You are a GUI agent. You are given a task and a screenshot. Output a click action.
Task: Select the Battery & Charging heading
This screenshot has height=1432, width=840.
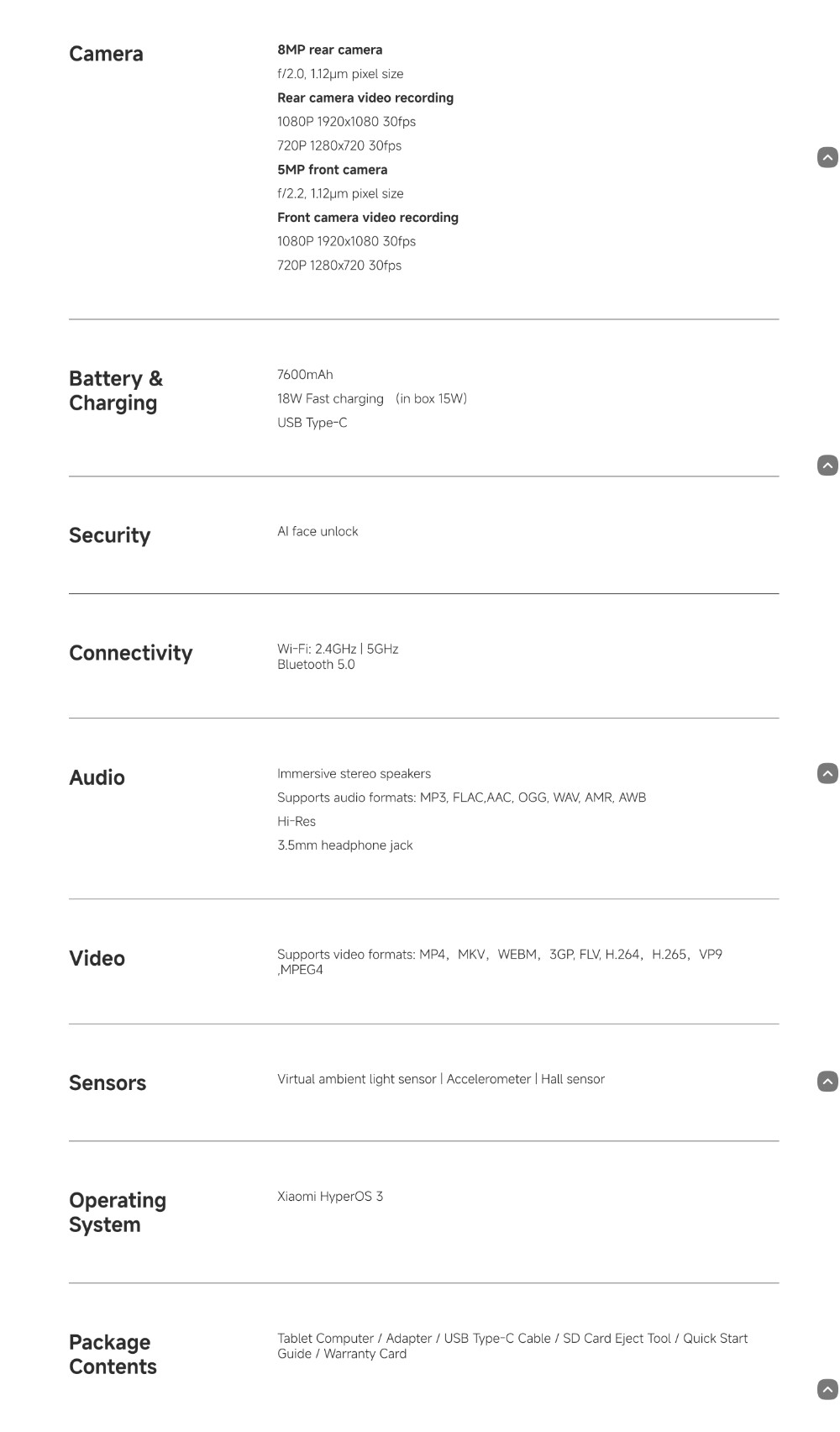point(115,391)
